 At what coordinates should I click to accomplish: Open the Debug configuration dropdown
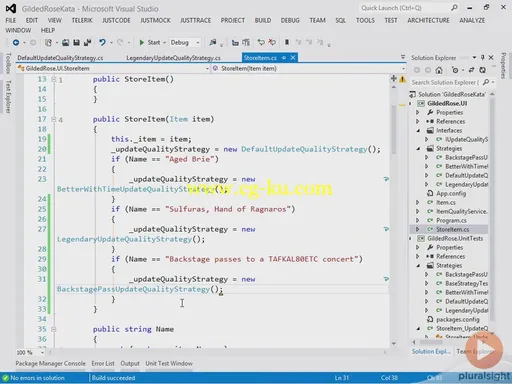[198, 43]
